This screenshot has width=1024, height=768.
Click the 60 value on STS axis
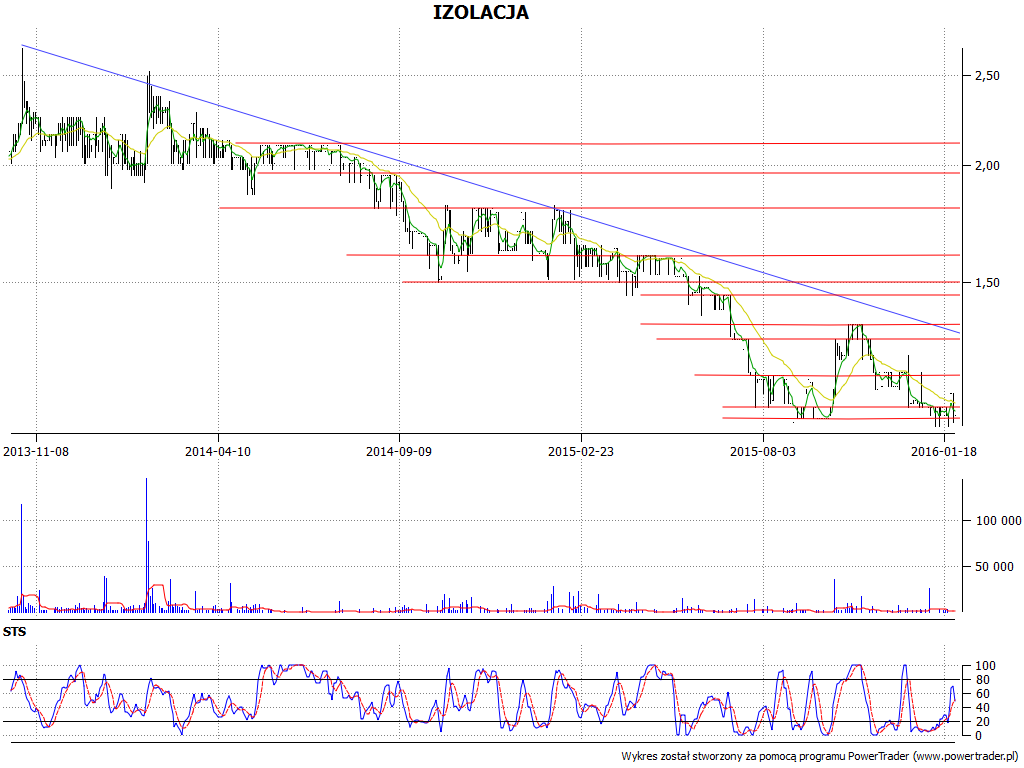pyautogui.click(x=982, y=694)
